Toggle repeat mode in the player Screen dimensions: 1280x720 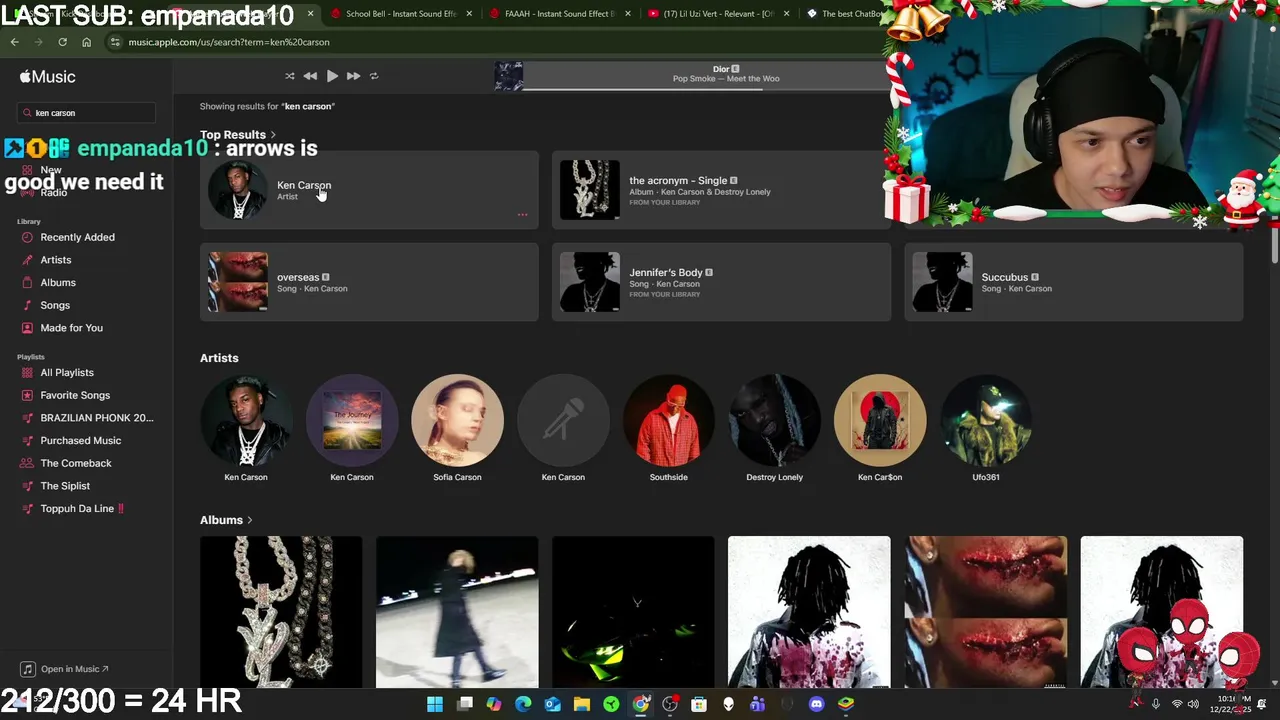click(374, 76)
